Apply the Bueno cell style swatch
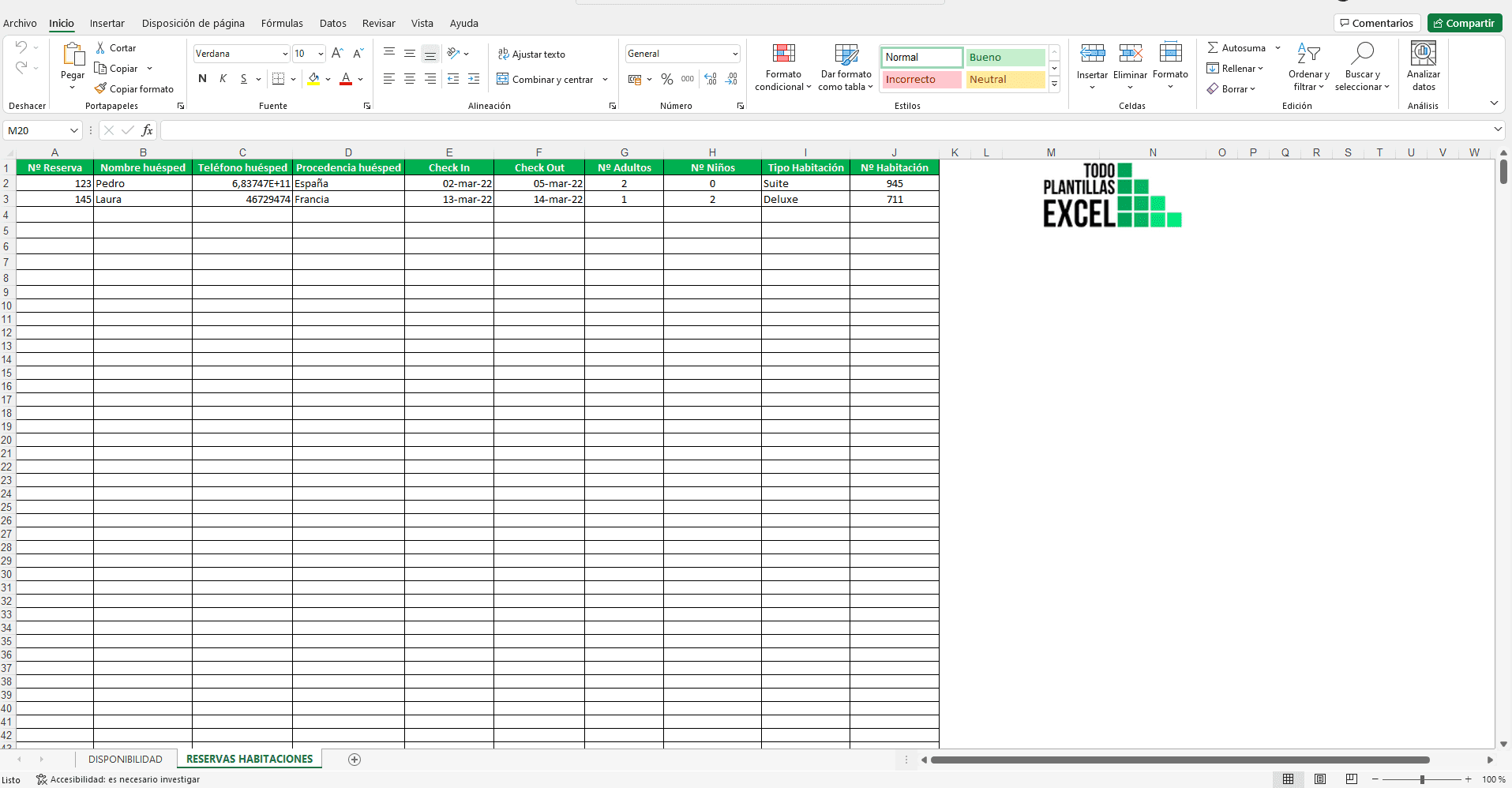Viewport: 1512px width, 788px height. pyautogui.click(x=1005, y=57)
